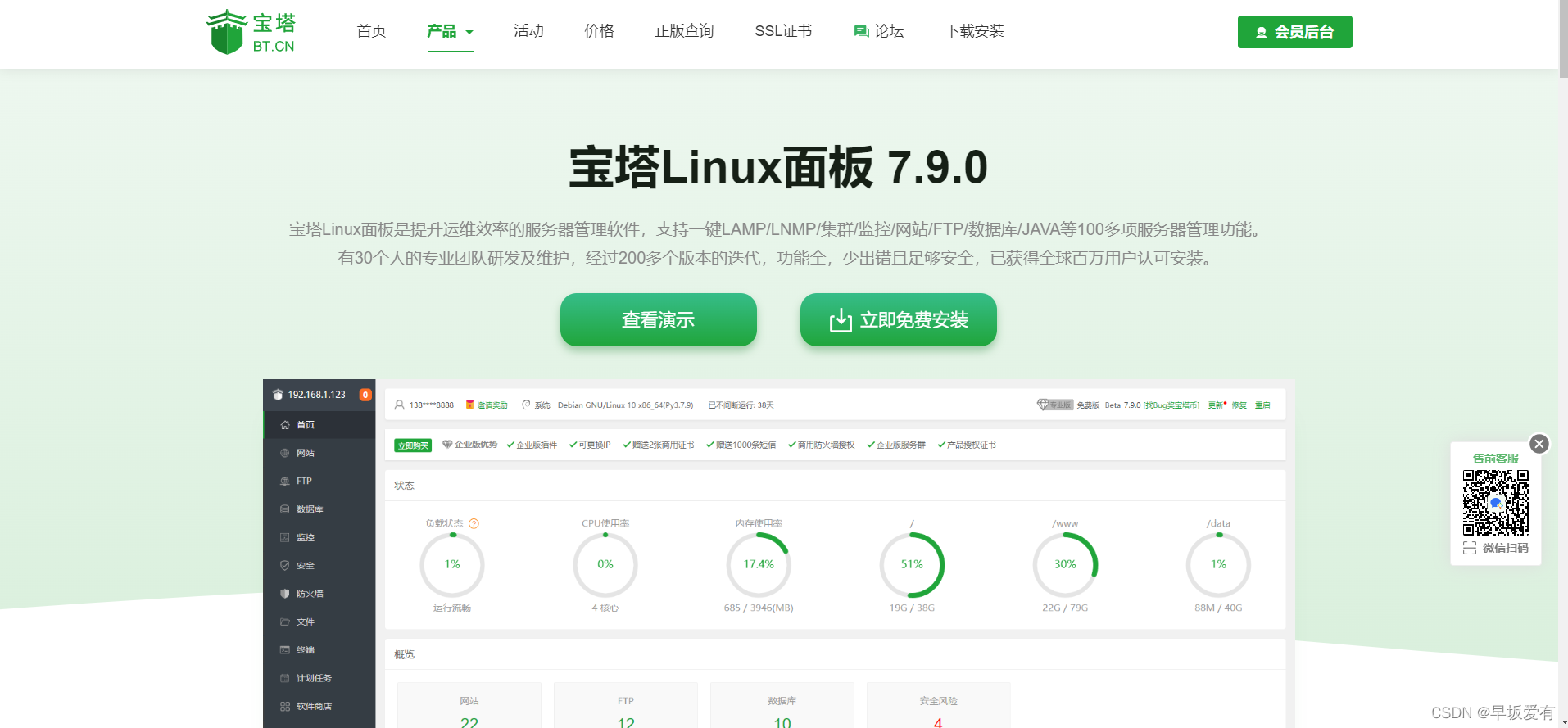The width and height of the screenshot is (1568, 728).
Task: Click the 负载状态 help question icon
Action: (x=474, y=523)
